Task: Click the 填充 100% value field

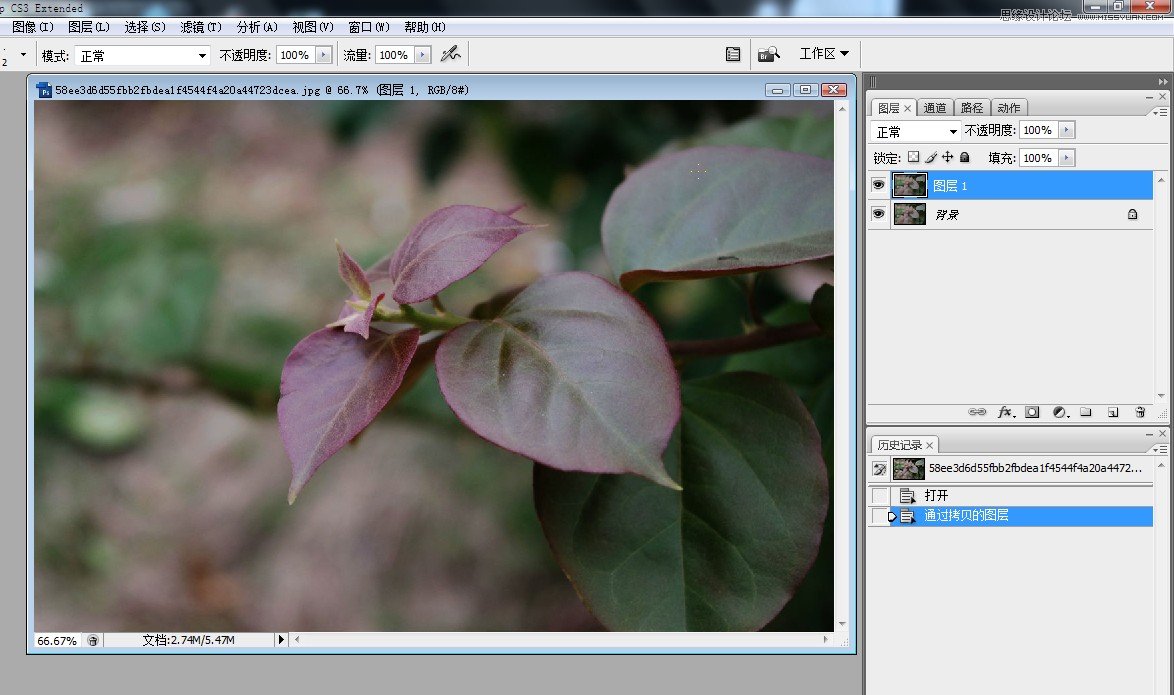Action: pyautogui.click(x=1038, y=158)
